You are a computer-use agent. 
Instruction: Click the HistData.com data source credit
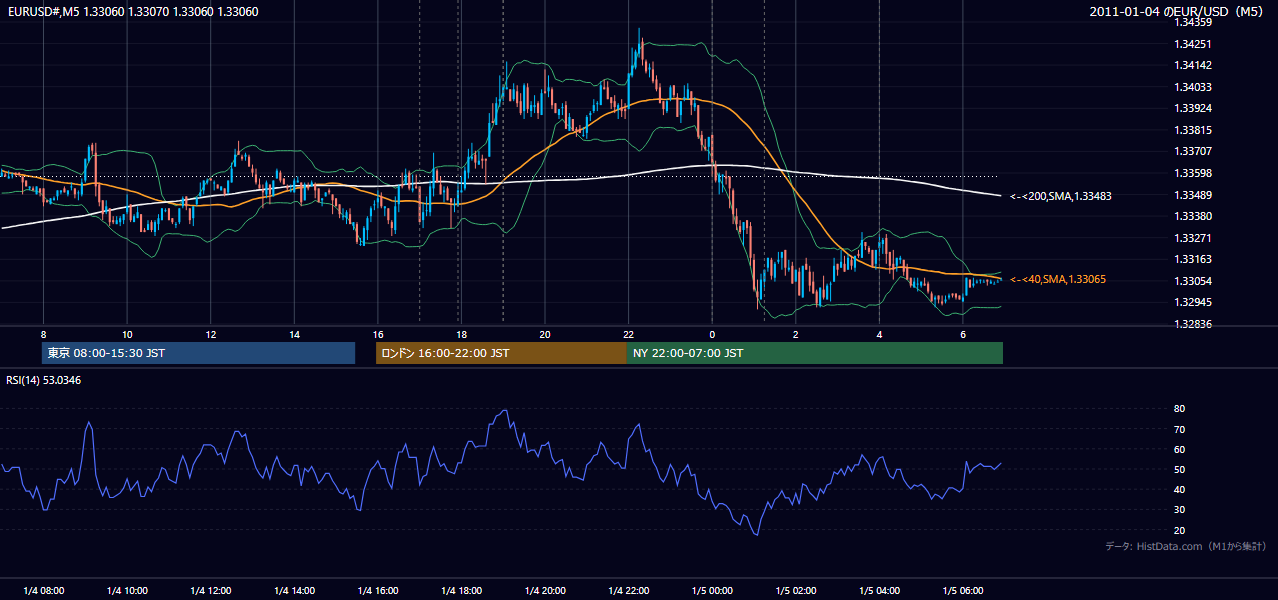point(1186,546)
